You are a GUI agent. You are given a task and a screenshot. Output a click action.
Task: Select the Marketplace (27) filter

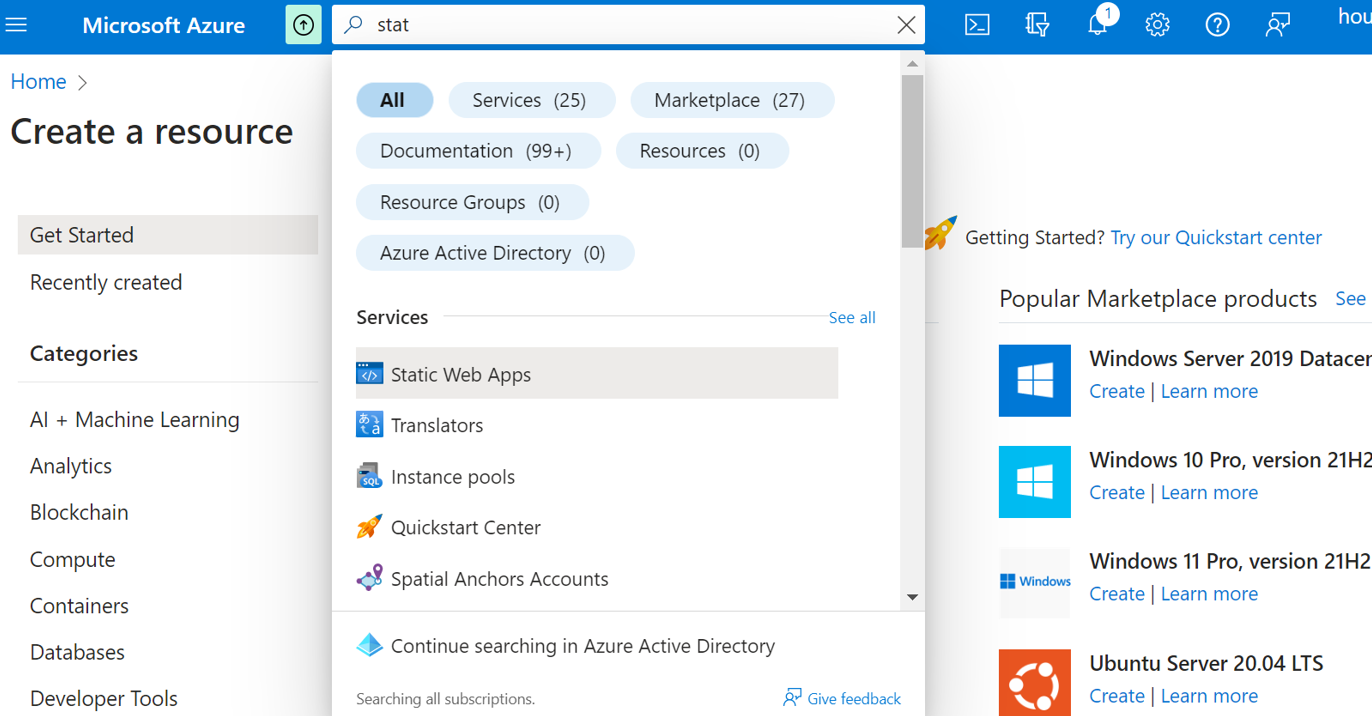729,100
